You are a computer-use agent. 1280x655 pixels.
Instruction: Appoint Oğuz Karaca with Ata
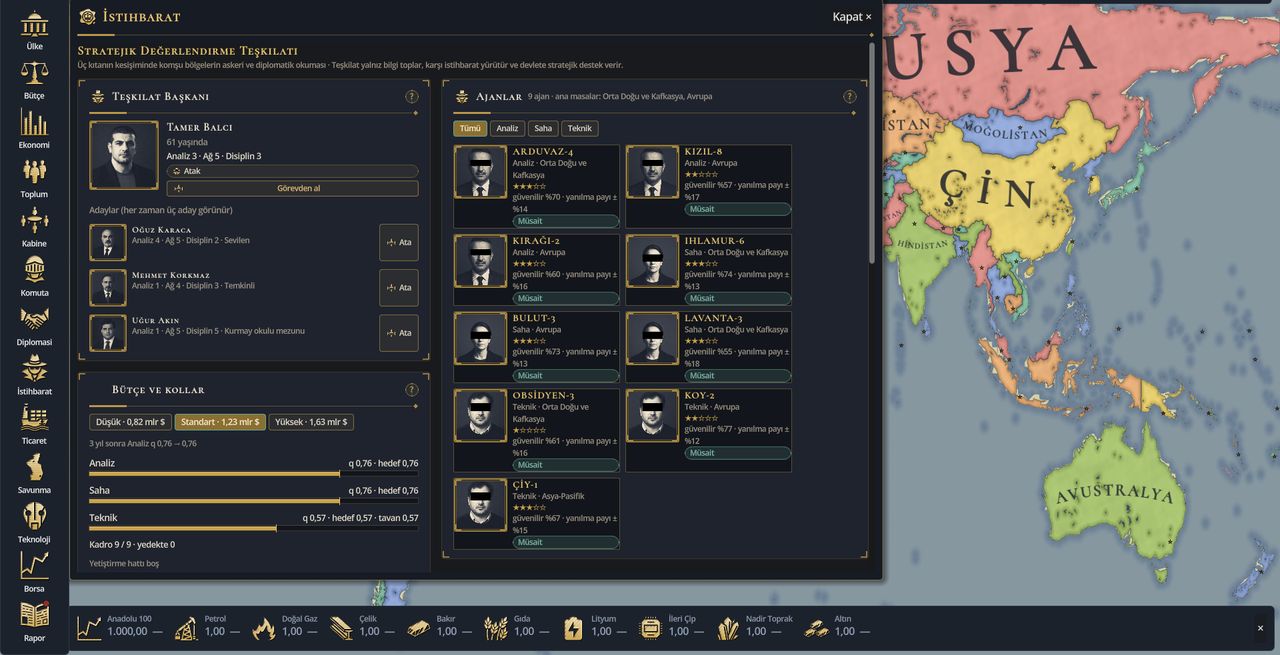click(x=398, y=242)
